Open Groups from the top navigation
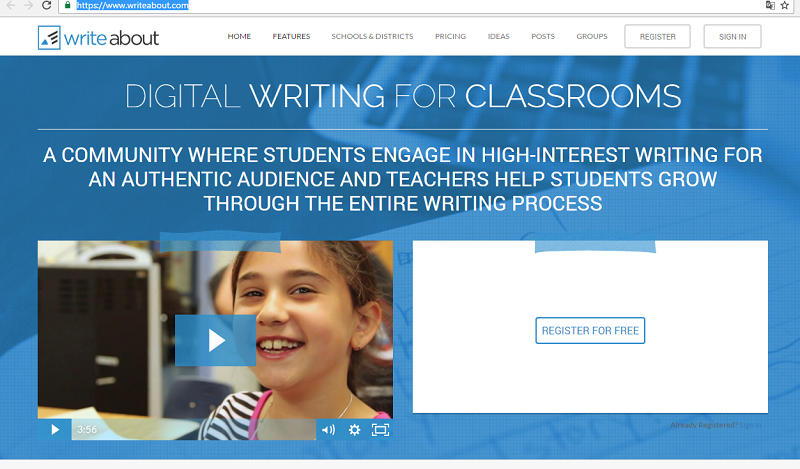The image size is (800, 469). point(591,37)
